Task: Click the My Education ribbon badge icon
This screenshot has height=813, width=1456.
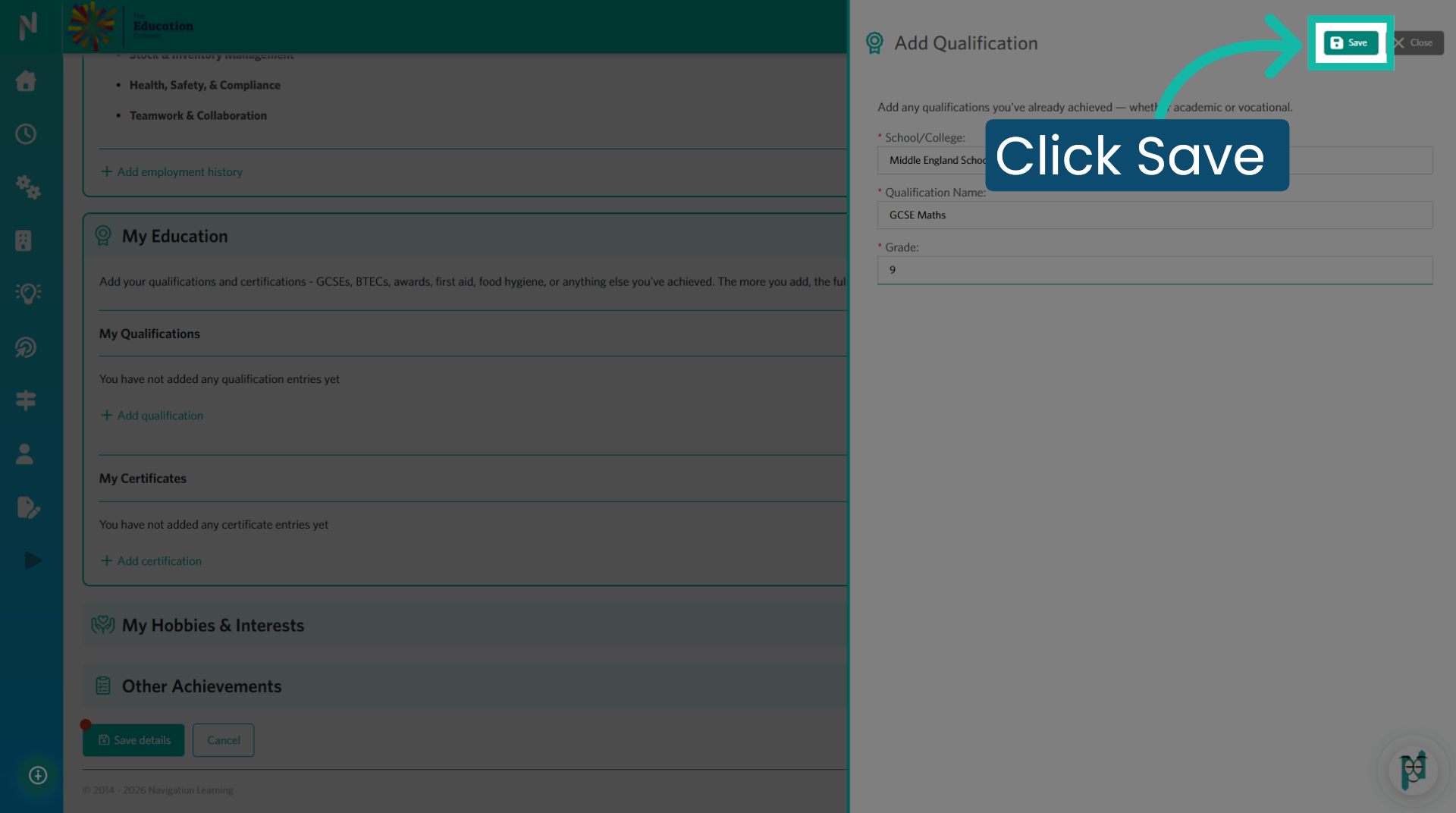Action: pos(103,236)
